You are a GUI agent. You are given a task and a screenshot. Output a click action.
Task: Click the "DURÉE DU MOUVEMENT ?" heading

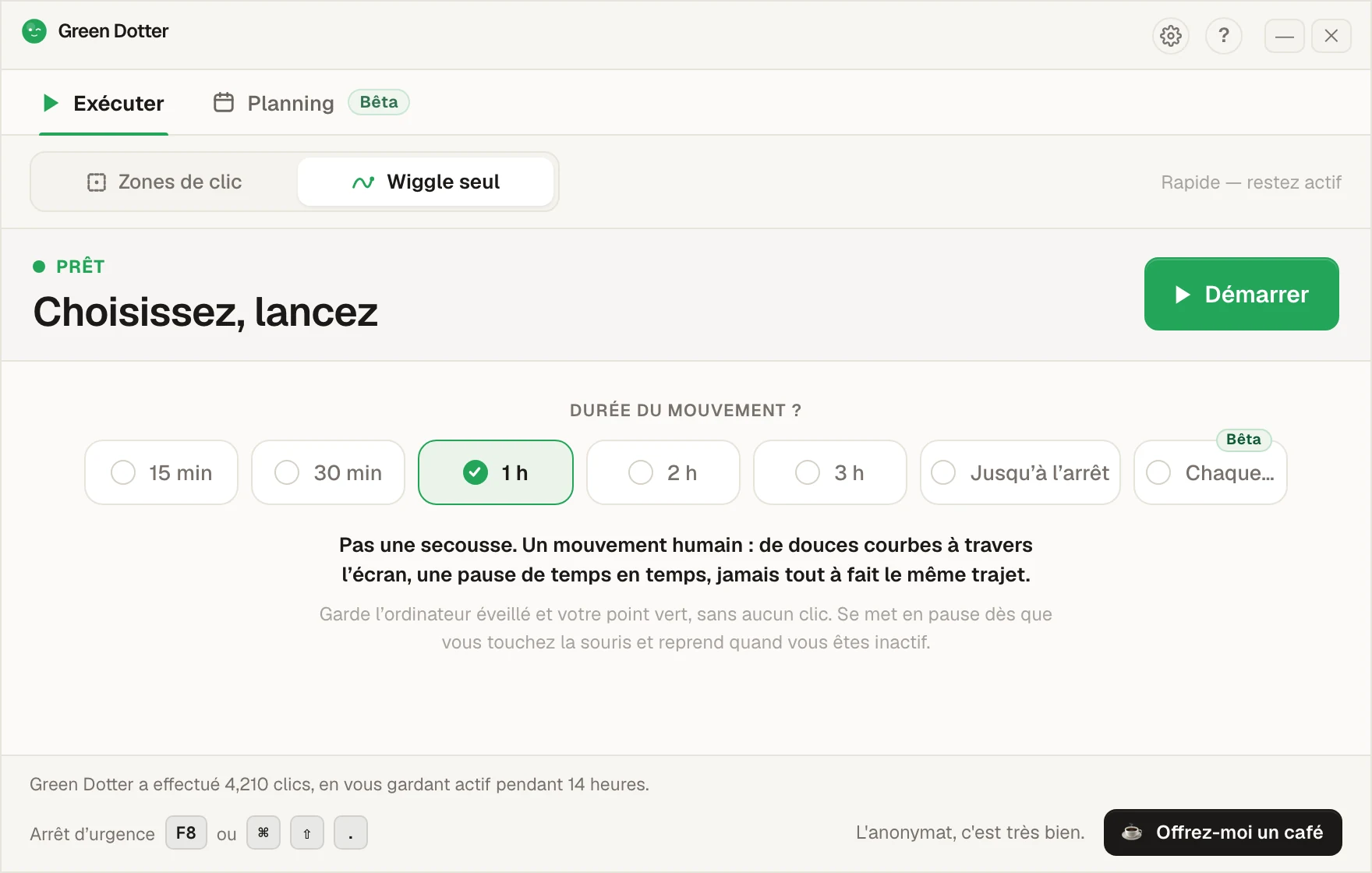[685, 411]
